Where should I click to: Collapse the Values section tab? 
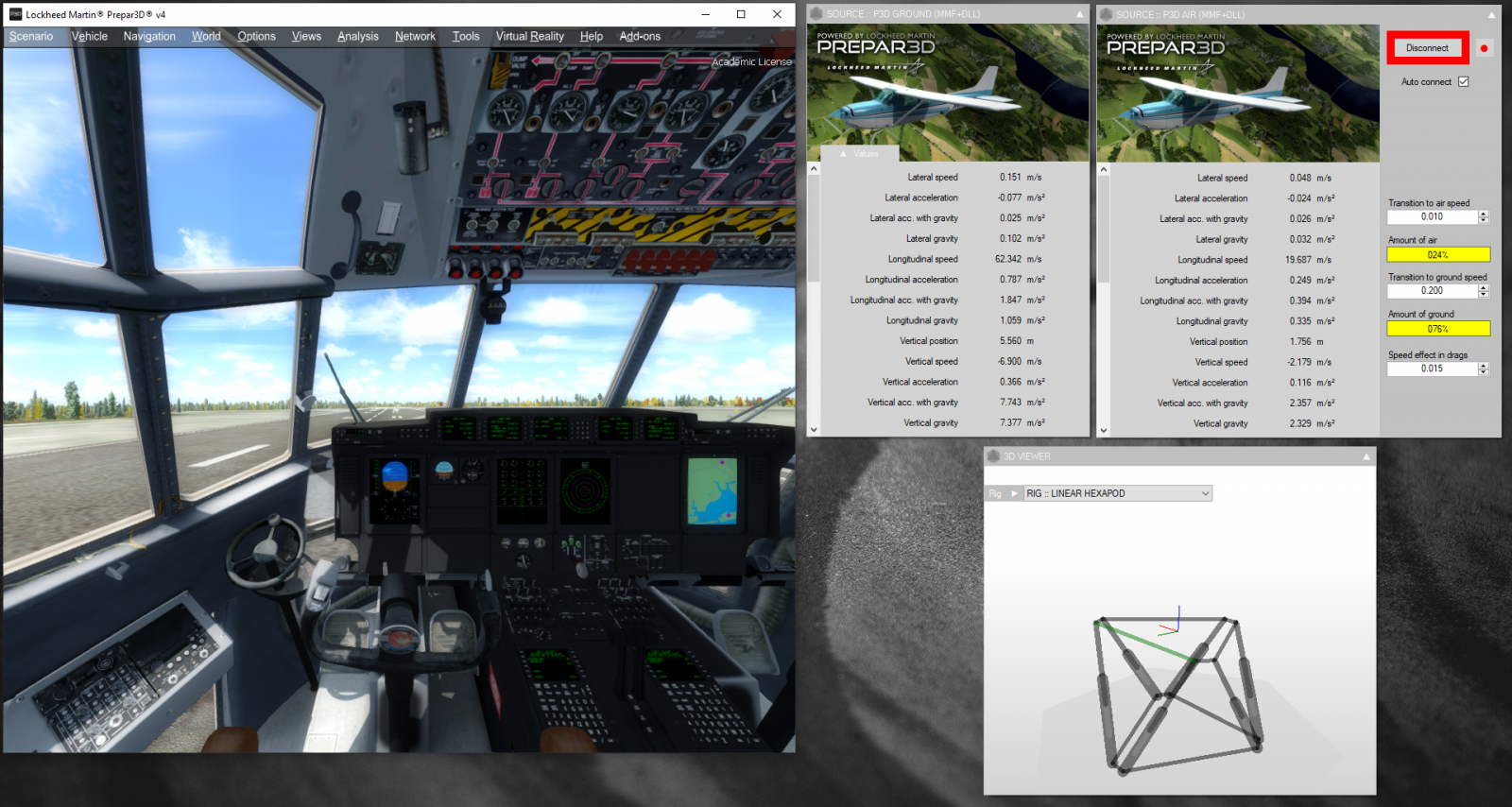[844, 153]
